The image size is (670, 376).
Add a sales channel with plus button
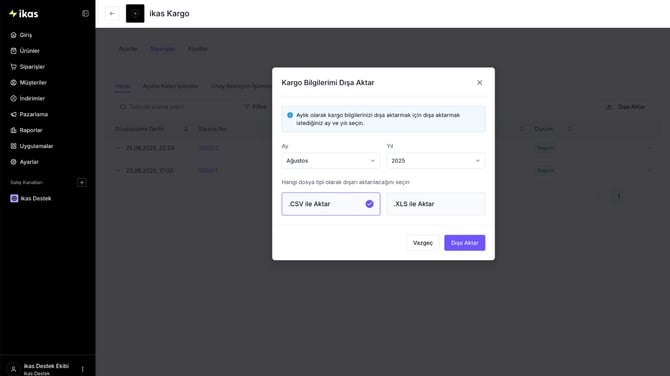[x=82, y=182]
